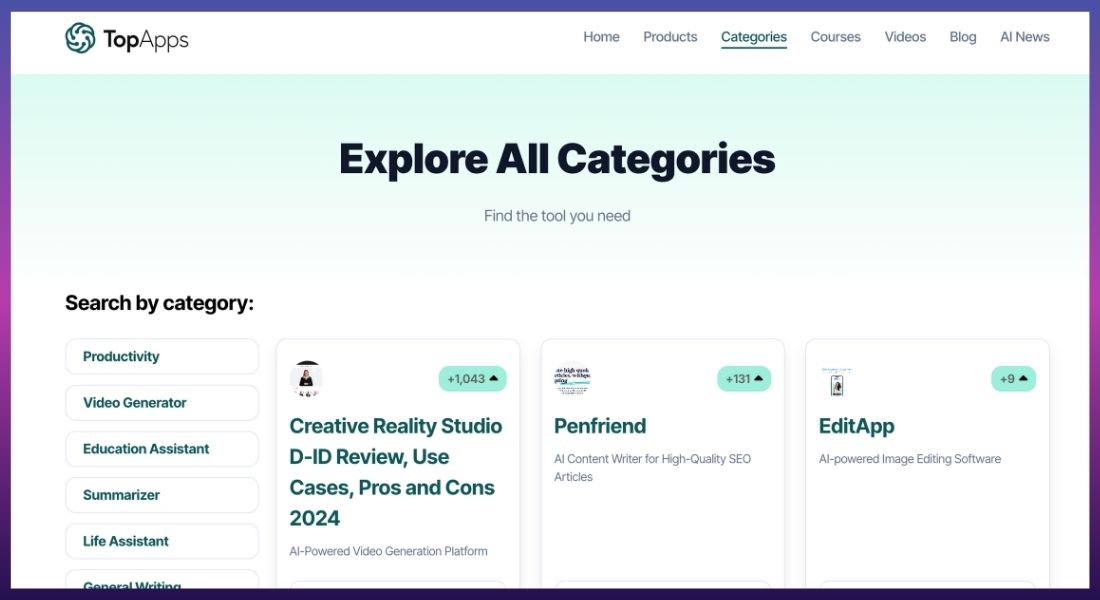1100x600 pixels.
Task: Click the EditApp phone thumbnail
Action: tap(836, 381)
